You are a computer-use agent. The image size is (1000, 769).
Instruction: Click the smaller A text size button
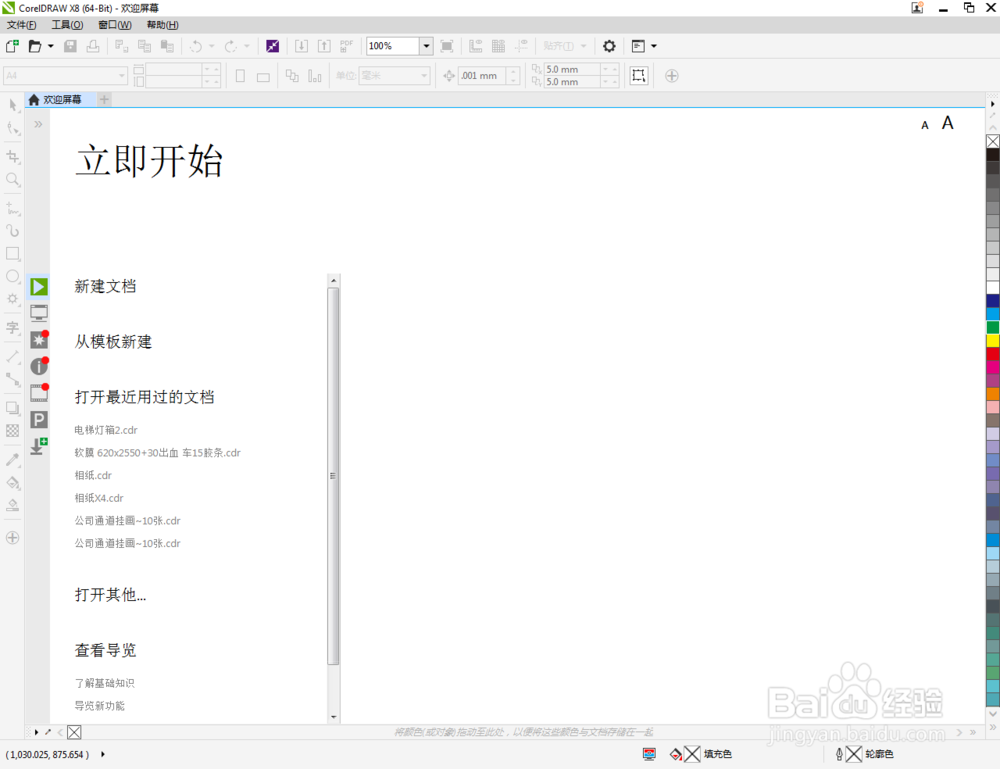(x=925, y=126)
